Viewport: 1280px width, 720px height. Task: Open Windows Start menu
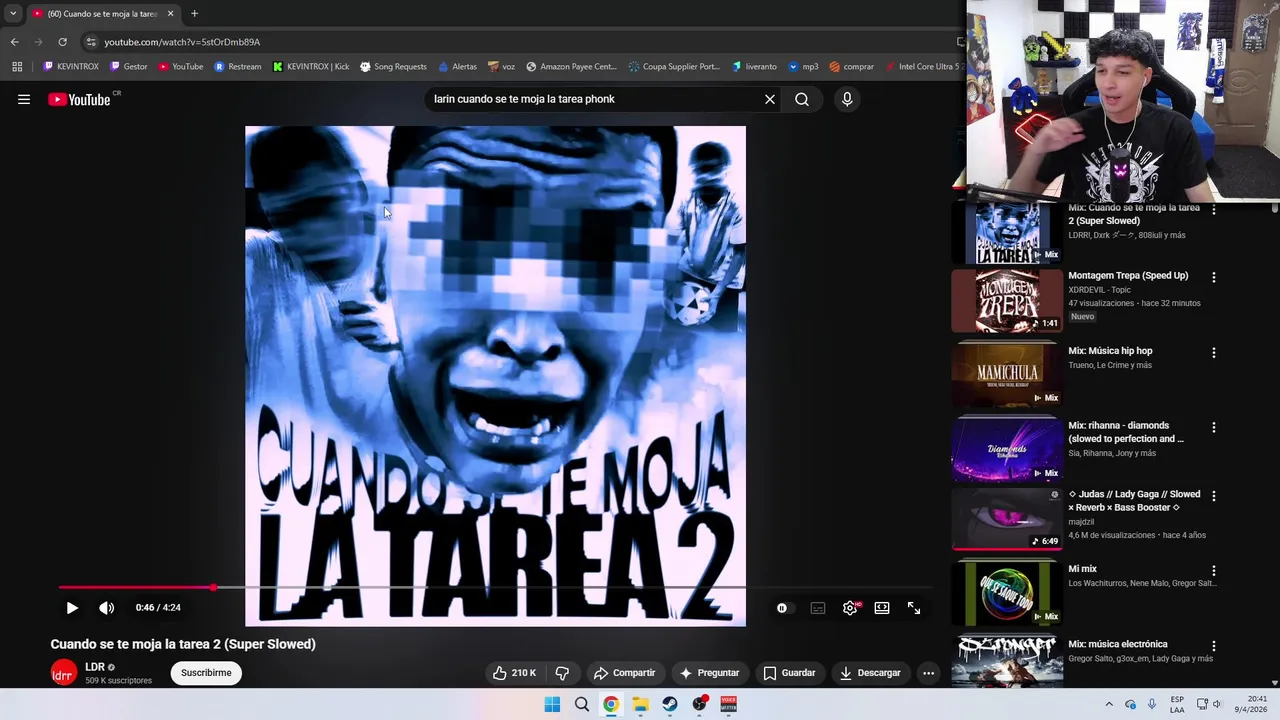click(x=552, y=704)
